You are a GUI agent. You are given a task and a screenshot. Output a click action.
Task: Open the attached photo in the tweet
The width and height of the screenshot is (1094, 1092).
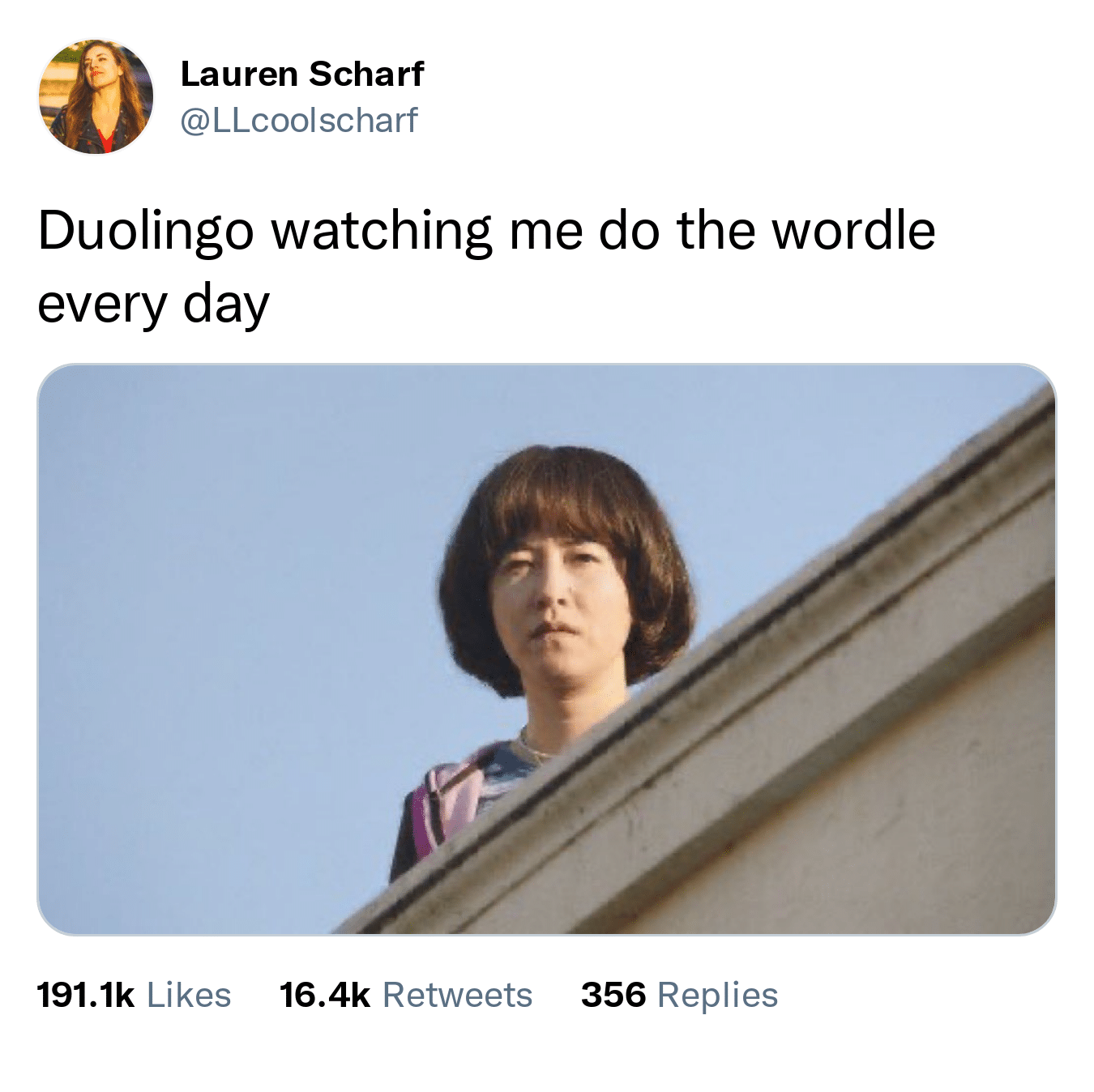click(547, 649)
